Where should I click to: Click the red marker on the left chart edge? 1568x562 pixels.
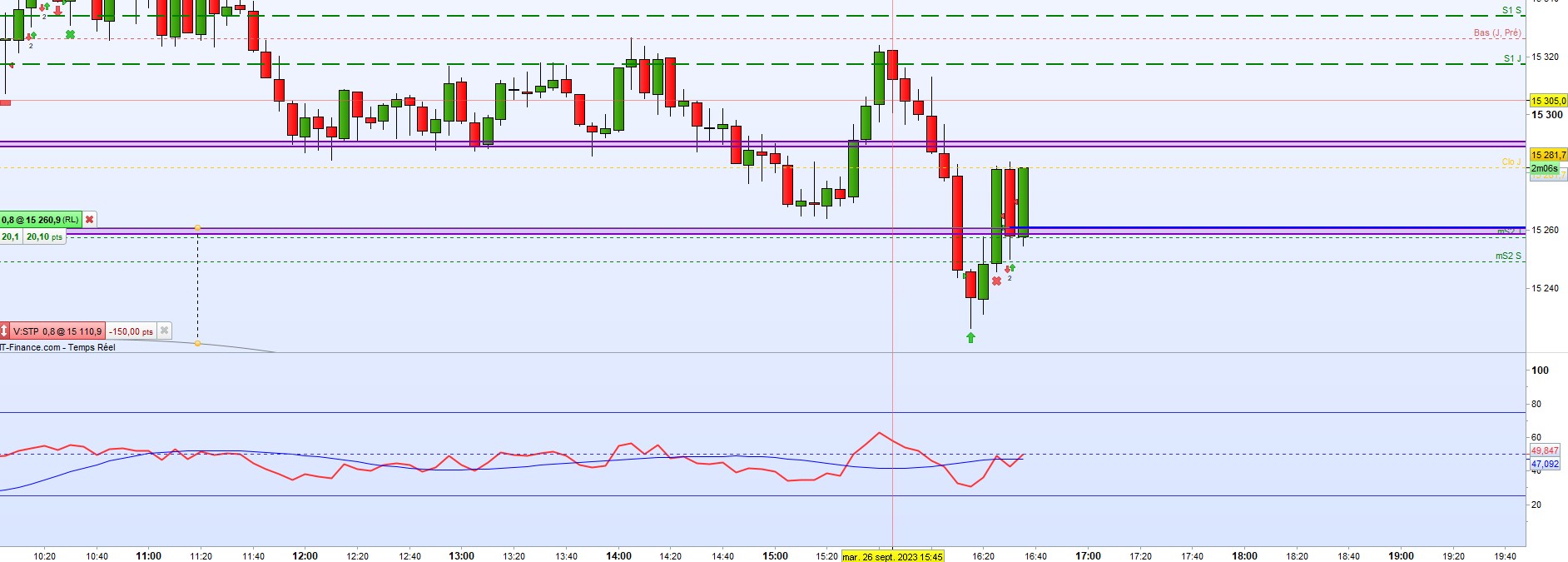click(5, 102)
